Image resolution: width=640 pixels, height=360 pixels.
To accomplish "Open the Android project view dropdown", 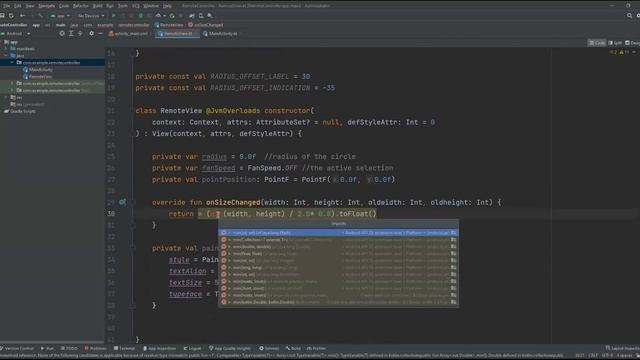I will [16, 33].
